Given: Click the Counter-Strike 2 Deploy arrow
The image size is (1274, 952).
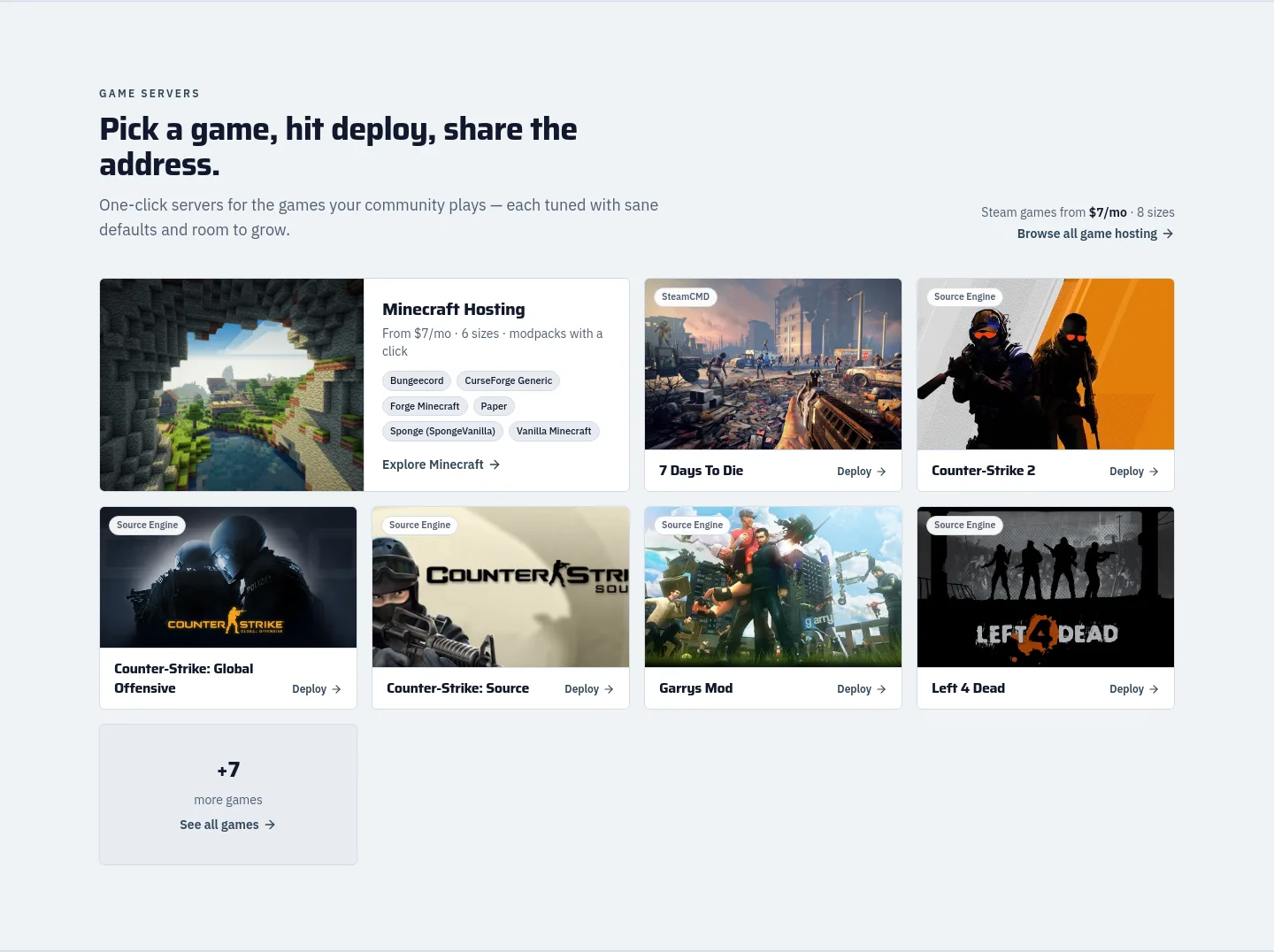Looking at the screenshot, I should point(1154,472).
